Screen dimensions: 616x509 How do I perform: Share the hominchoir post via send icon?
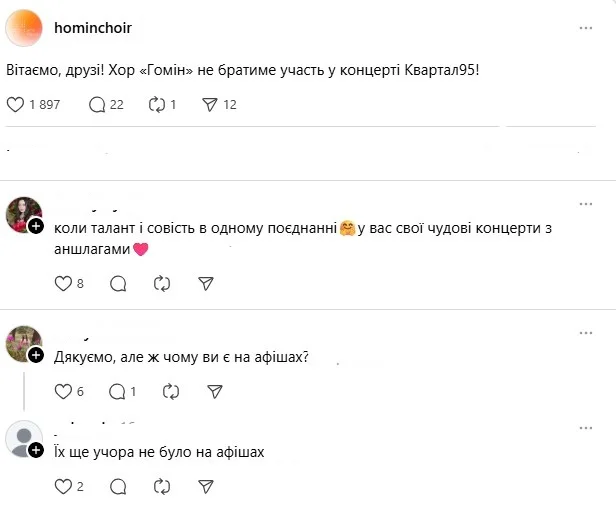coord(210,104)
